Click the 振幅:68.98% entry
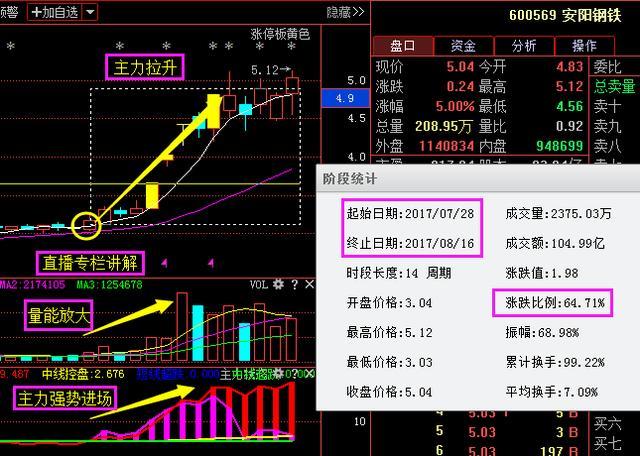640x456 pixels. pos(542,333)
